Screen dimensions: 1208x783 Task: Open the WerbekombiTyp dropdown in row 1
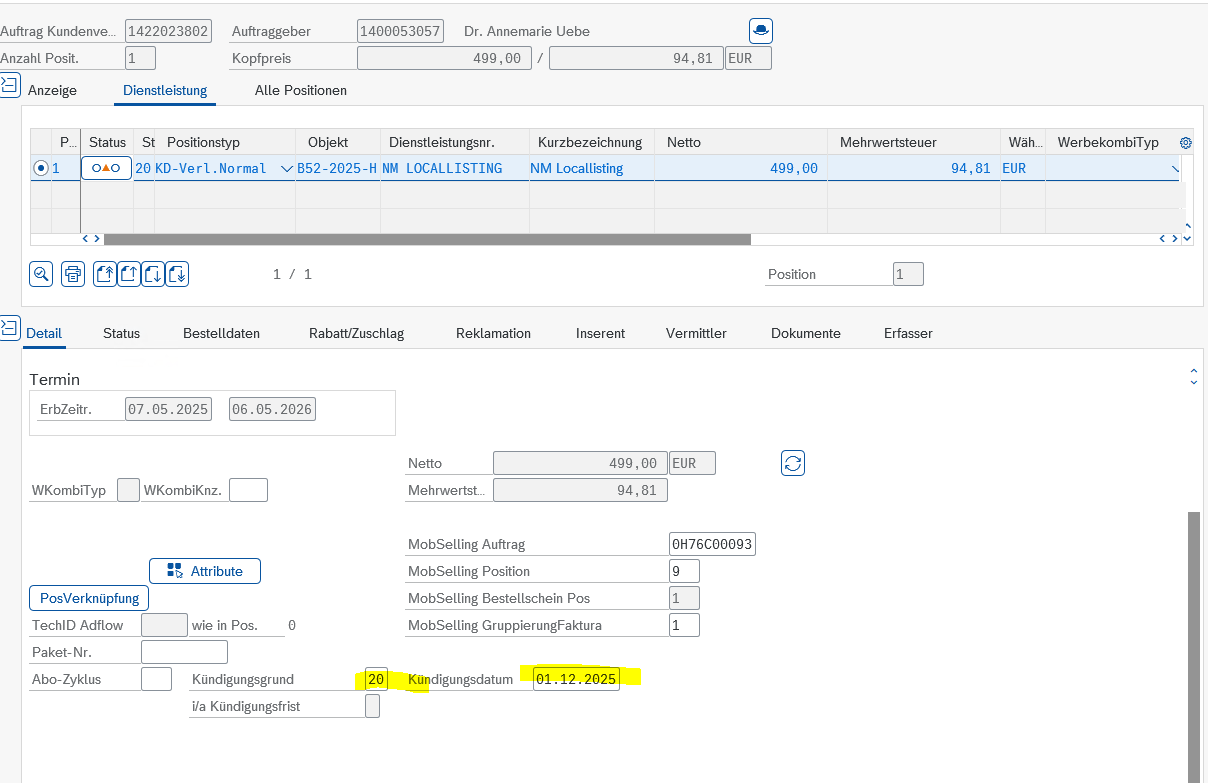(1175, 169)
